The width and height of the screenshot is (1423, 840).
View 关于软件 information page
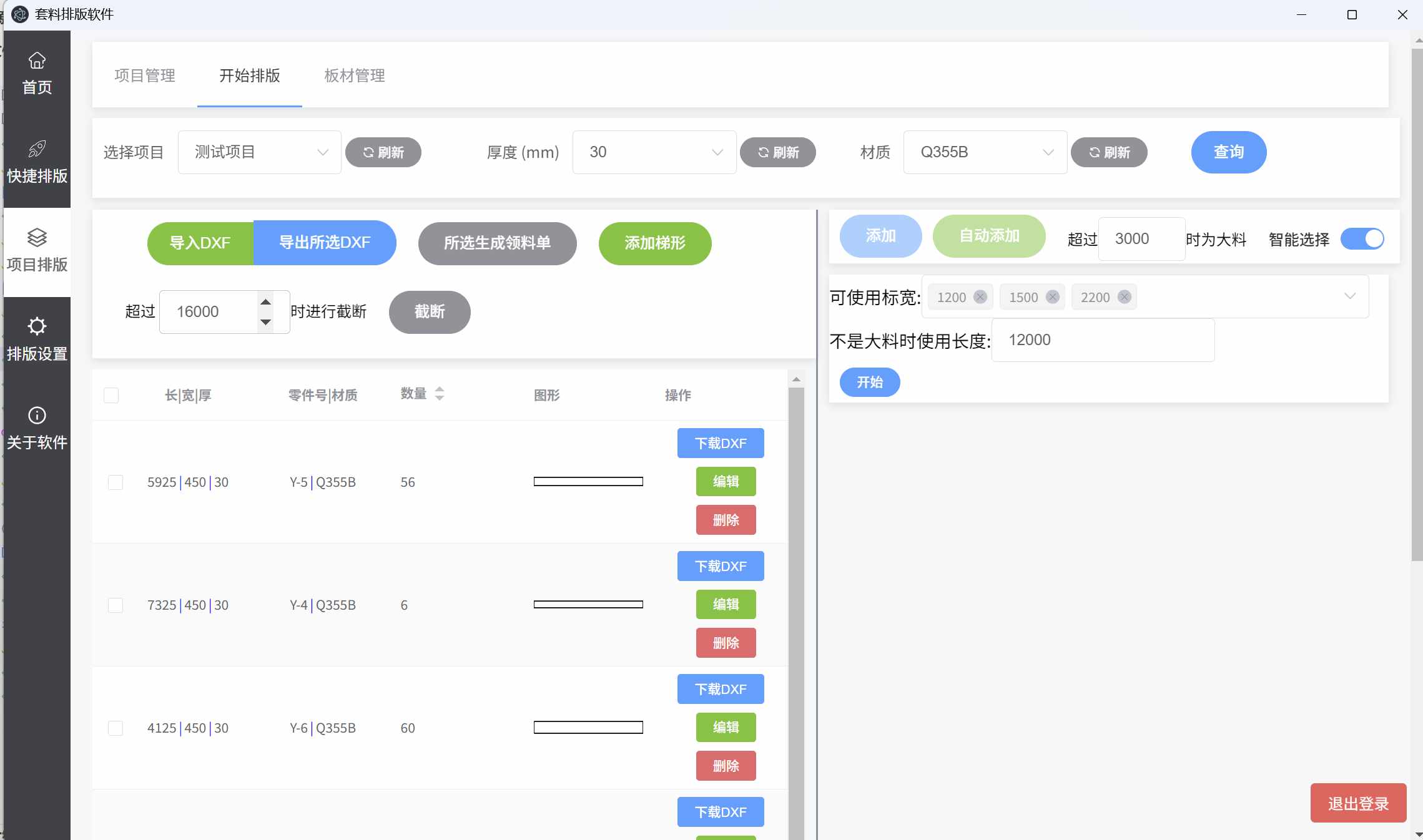click(x=36, y=427)
